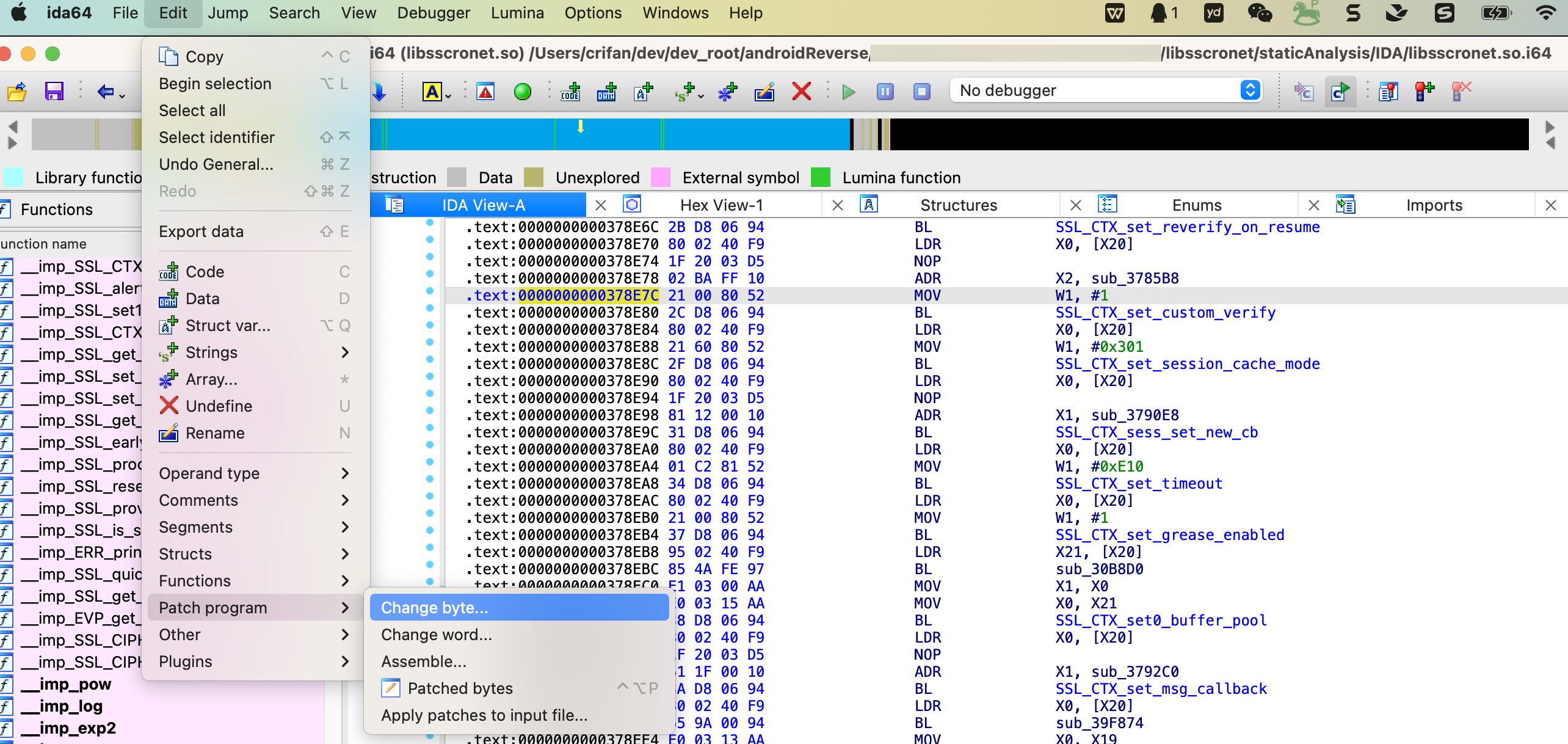
Task: Switch to the Structures tab
Action: click(x=958, y=205)
